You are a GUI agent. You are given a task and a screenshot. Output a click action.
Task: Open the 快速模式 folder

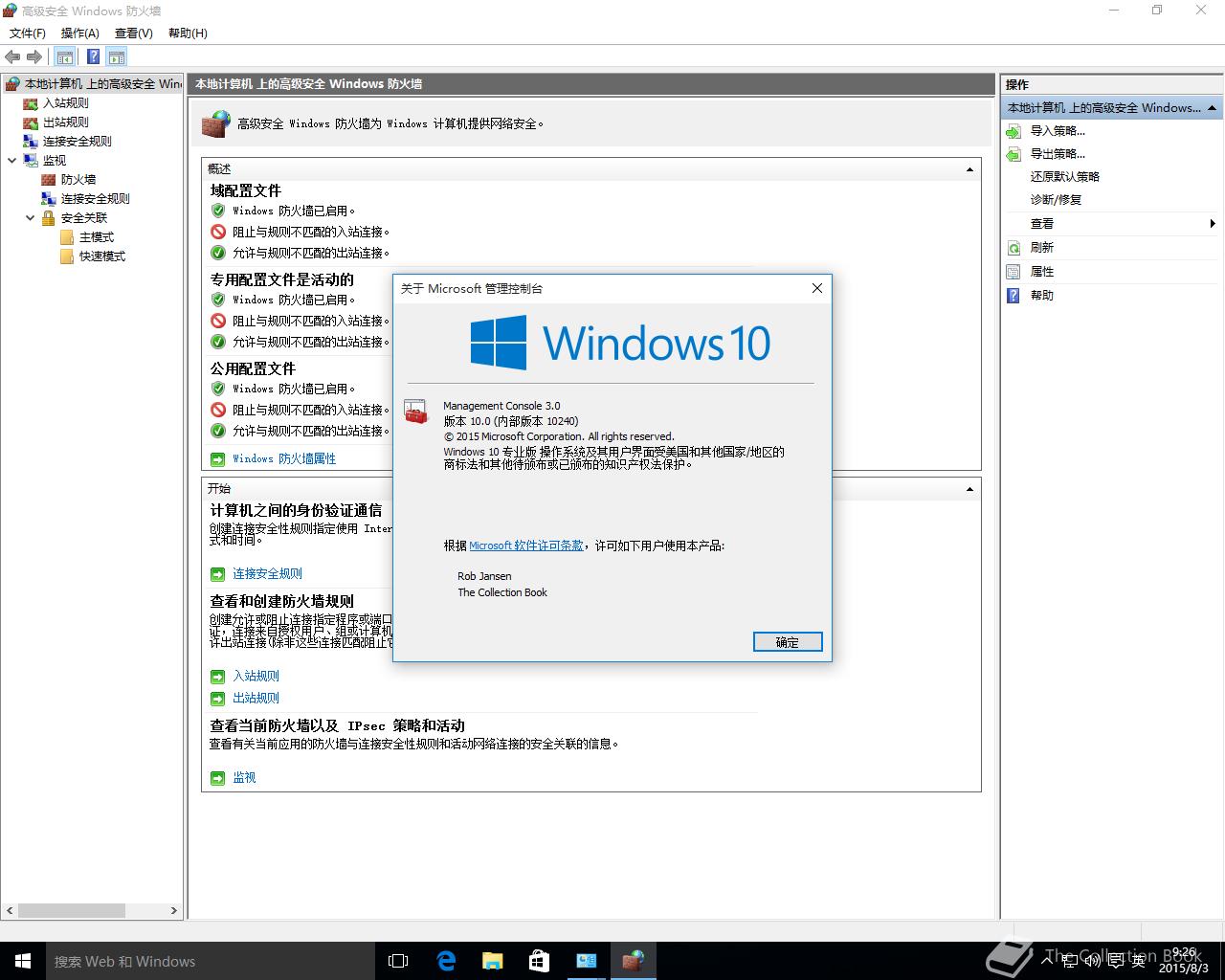coord(101,256)
